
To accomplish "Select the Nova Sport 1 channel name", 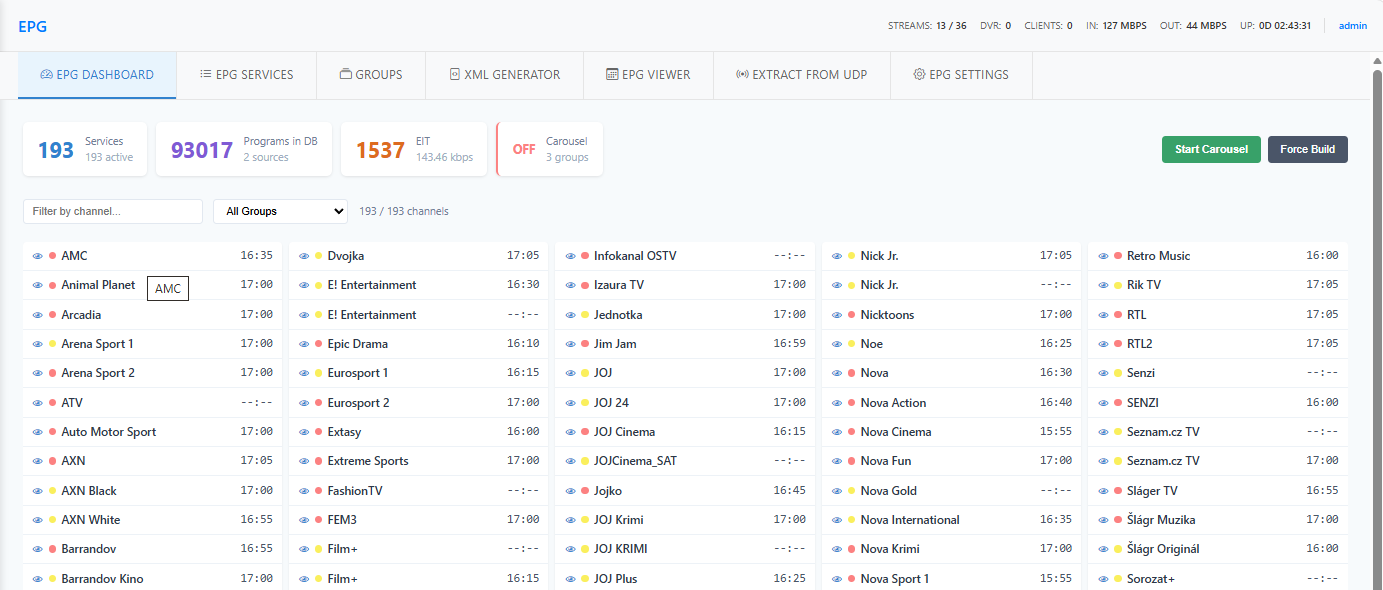I will point(895,579).
